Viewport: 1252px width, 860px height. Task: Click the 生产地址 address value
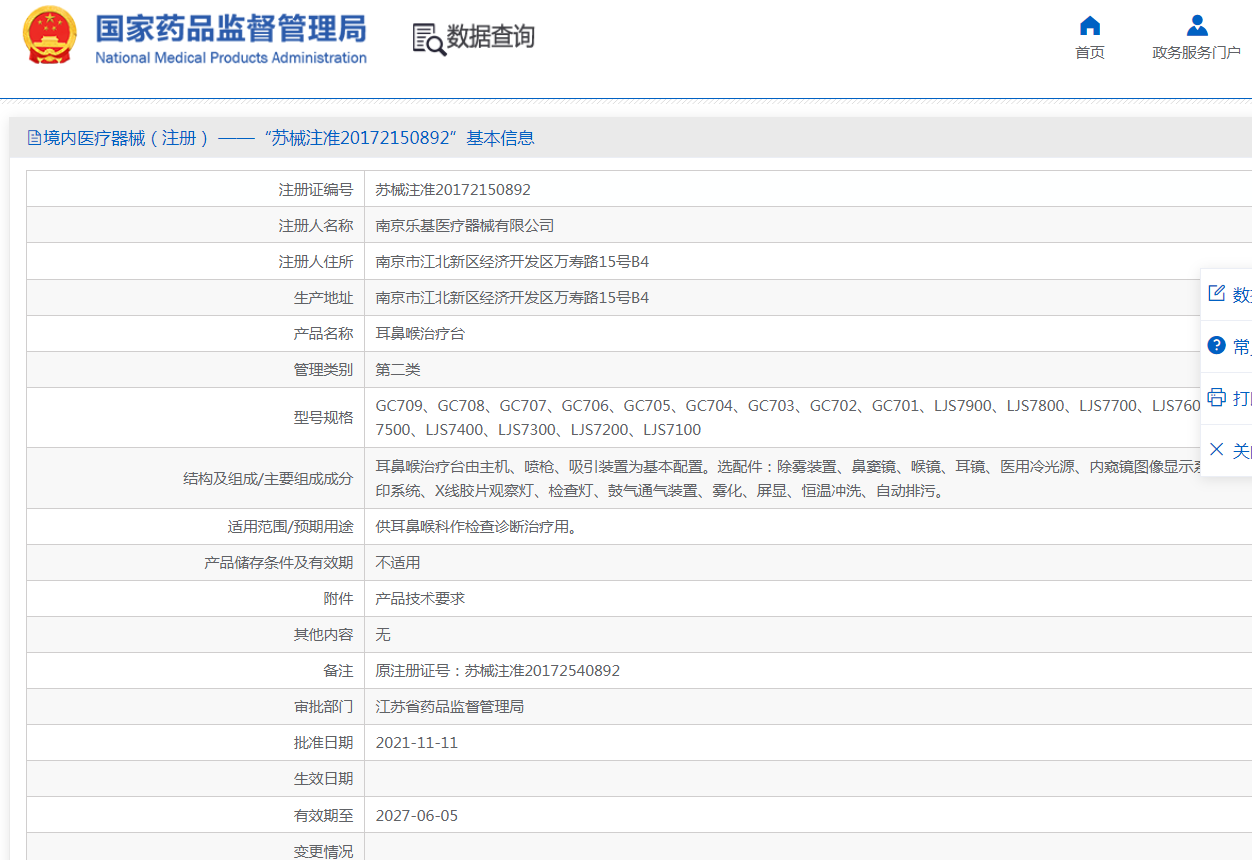click(x=512, y=297)
